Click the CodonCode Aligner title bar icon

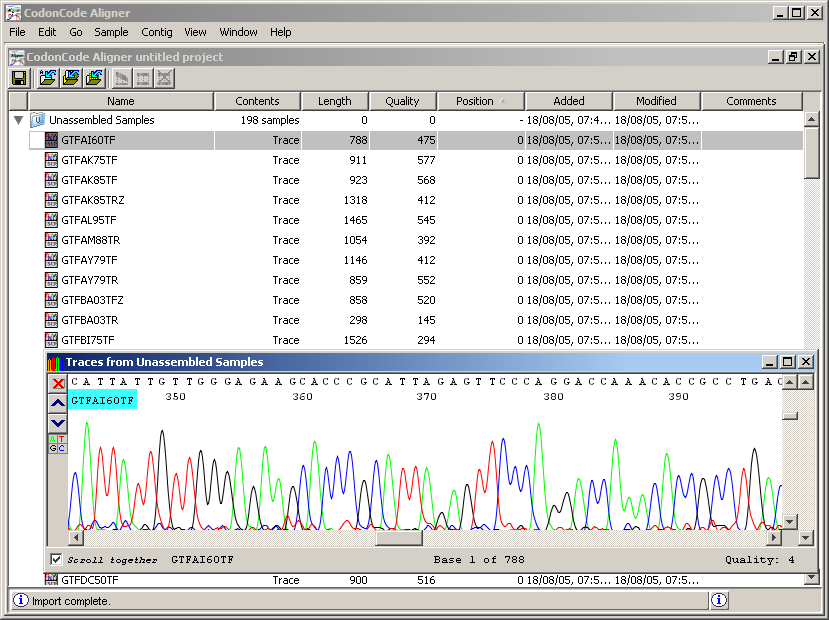pos(13,13)
